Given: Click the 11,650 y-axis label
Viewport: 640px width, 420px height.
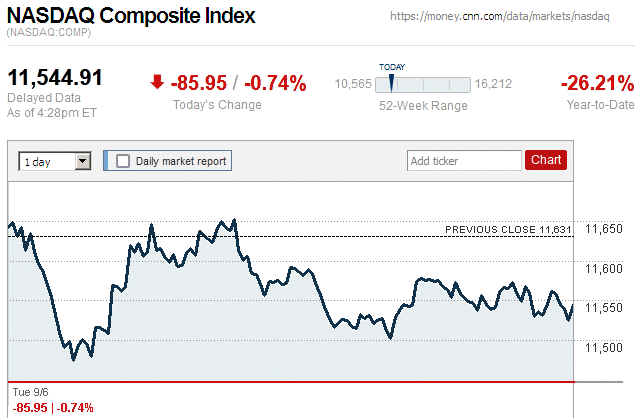Looking at the screenshot, I should [x=602, y=229].
